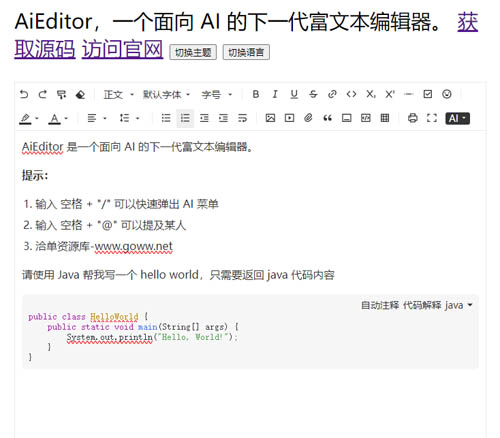Viewport: 500px width, 438px height.
Task: Open the 默认字体 font family dropdown
Action: click(x=166, y=95)
